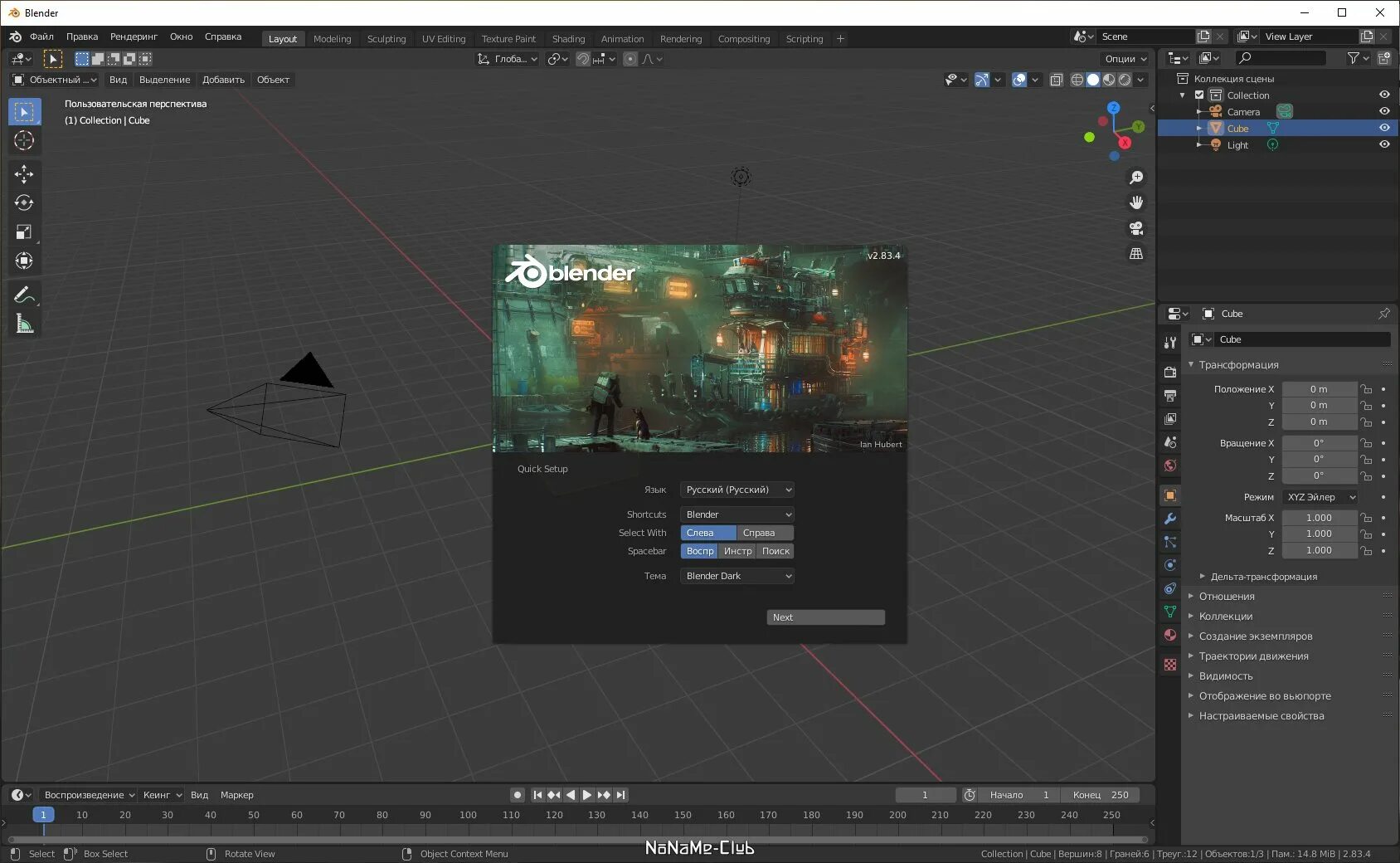The width and height of the screenshot is (1400, 863).
Task: Toggle camera view in viewport
Action: (x=1136, y=228)
